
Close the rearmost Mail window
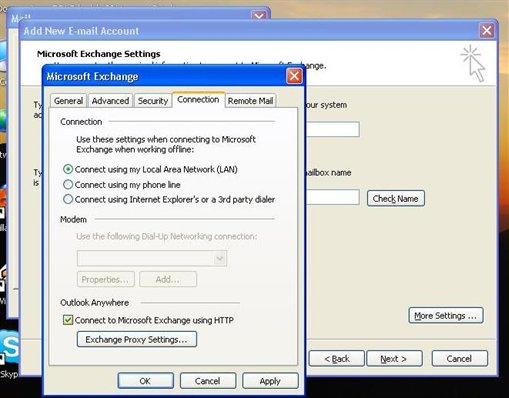258,16
